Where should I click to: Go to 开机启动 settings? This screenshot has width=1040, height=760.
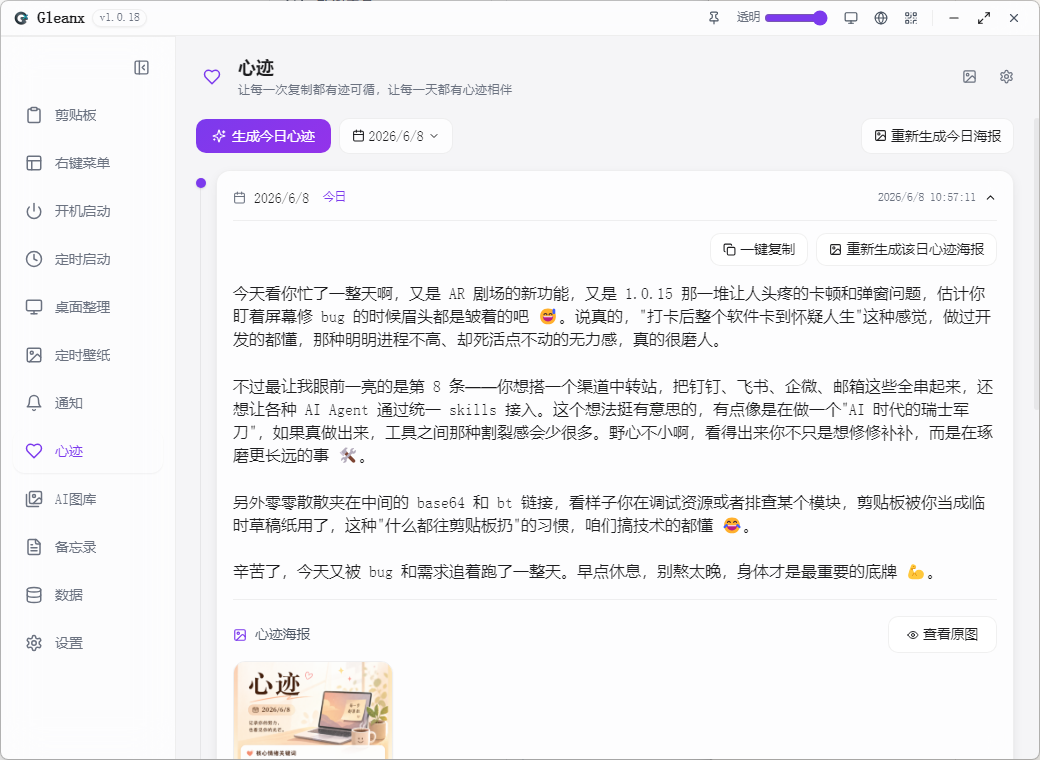click(x=88, y=211)
